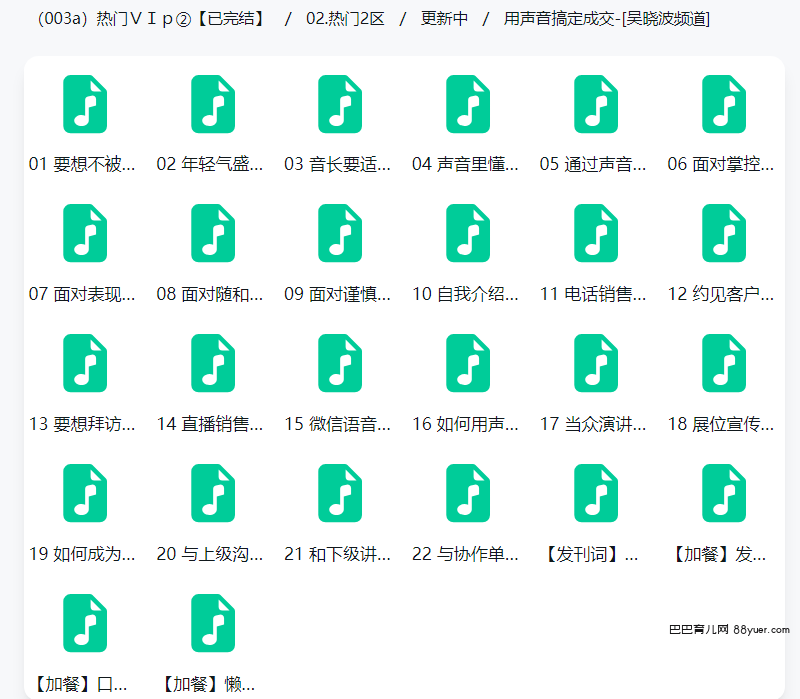Open the title '15 微信语音...'
The image size is (800, 699).
tap(337, 424)
